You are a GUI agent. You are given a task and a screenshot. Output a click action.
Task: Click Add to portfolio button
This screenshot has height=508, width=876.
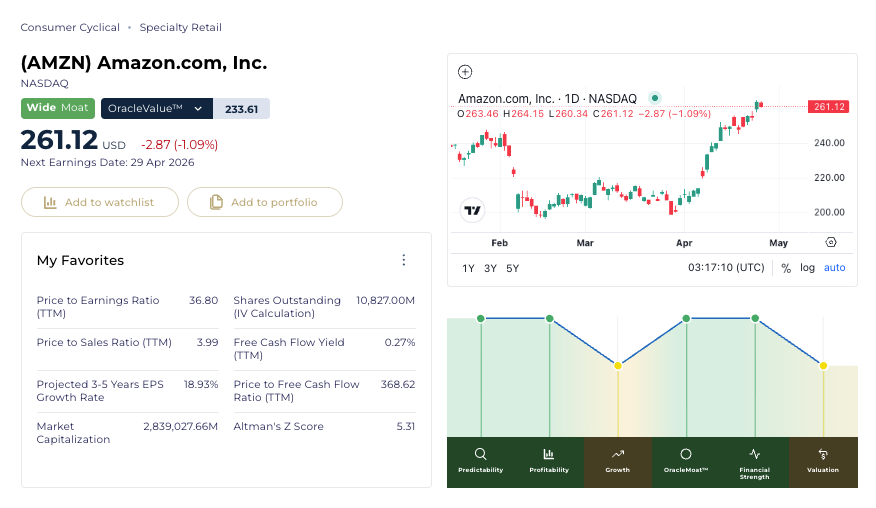264,202
